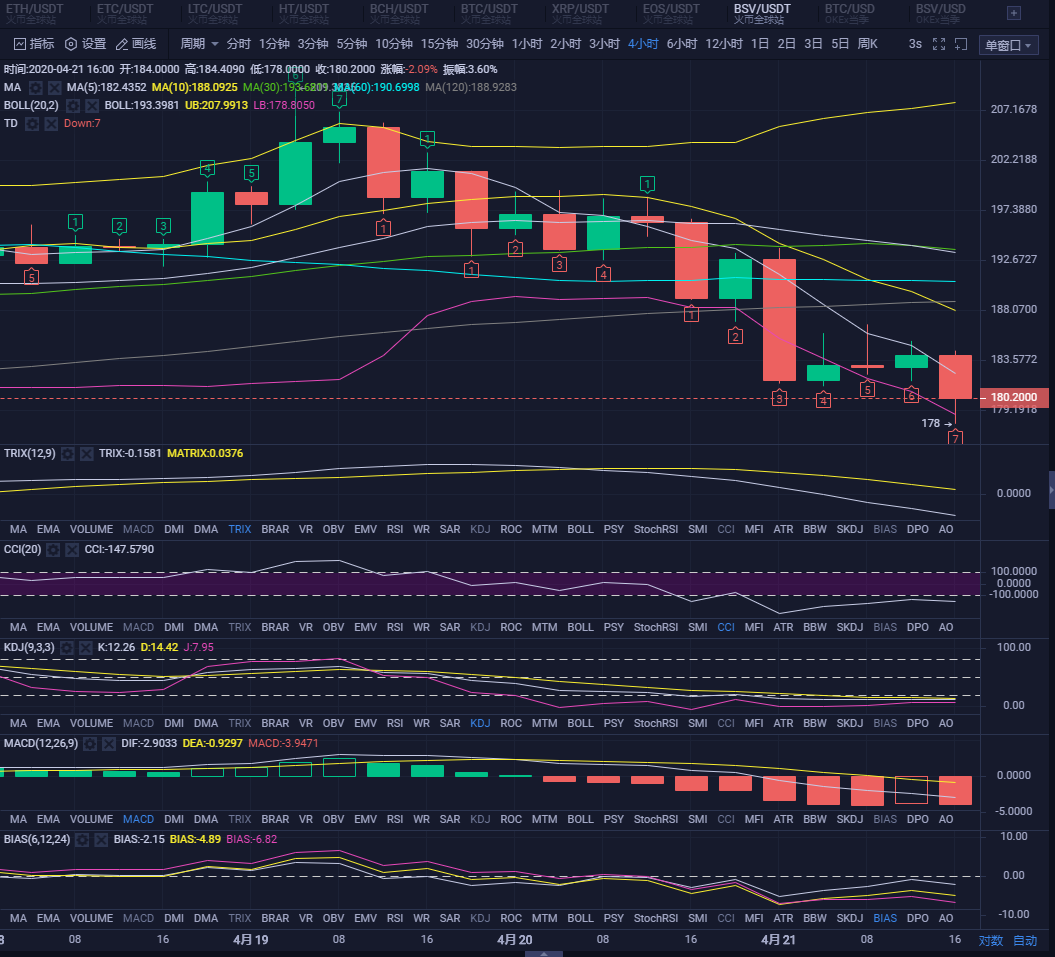
Task: Switch to ETH/USDT symbol tab
Action: 34,13
